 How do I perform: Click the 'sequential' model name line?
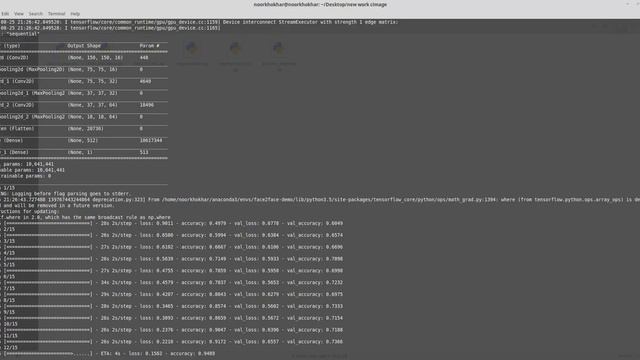pos(23,34)
